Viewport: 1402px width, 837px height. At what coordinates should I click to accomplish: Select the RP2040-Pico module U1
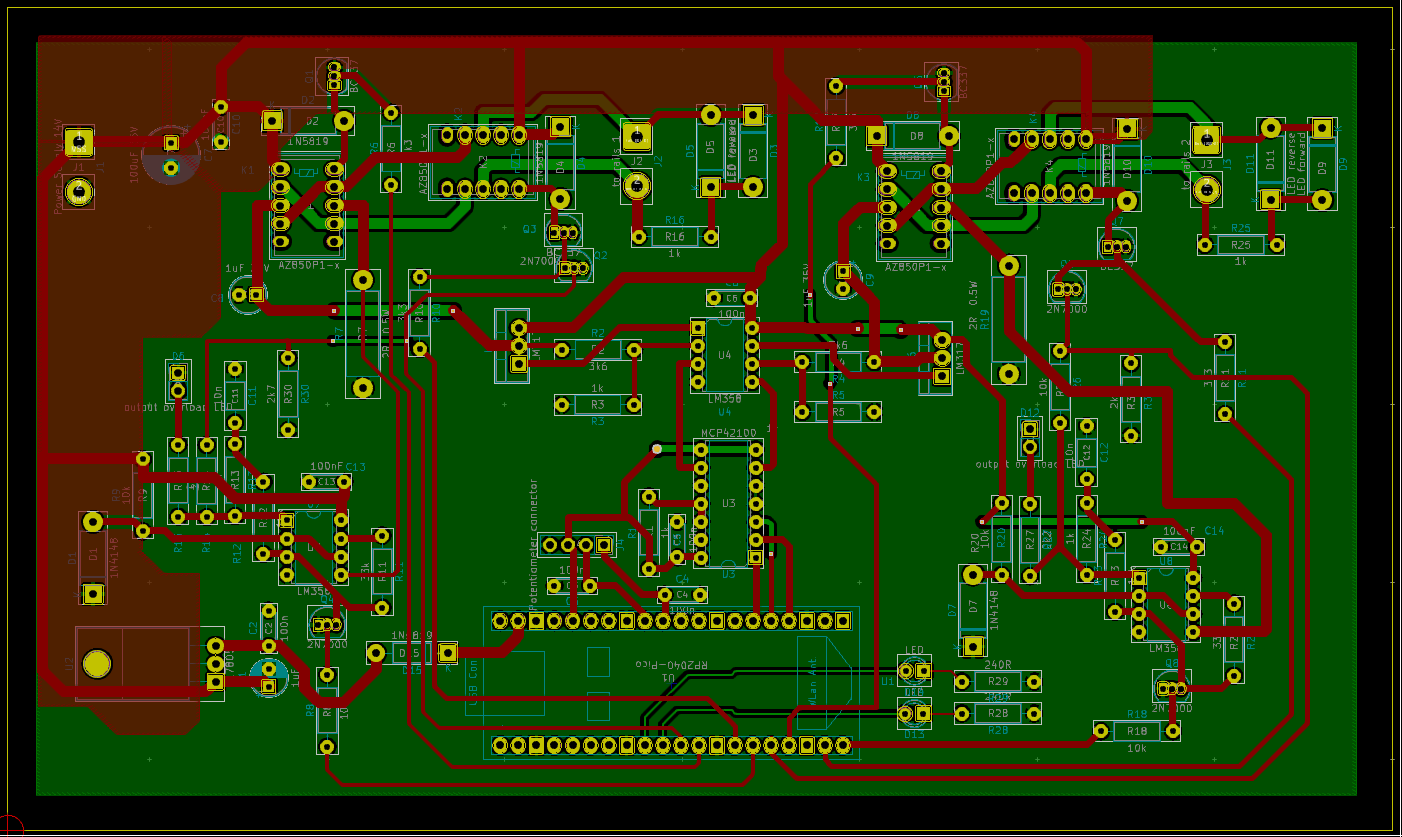pyautogui.click(x=671, y=682)
